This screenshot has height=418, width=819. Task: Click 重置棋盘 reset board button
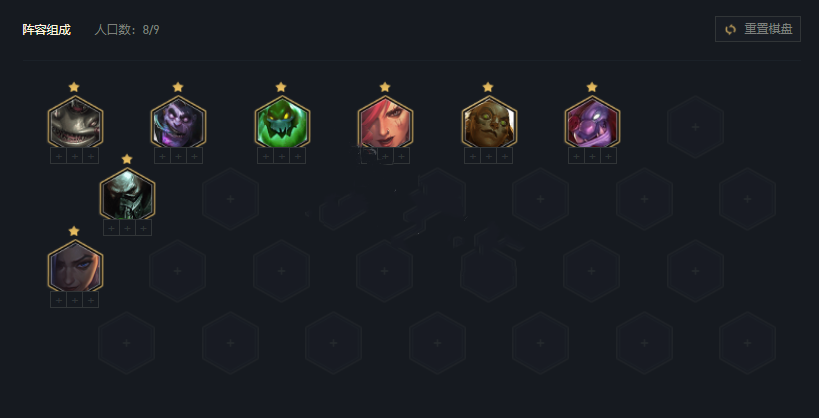[x=757, y=29]
